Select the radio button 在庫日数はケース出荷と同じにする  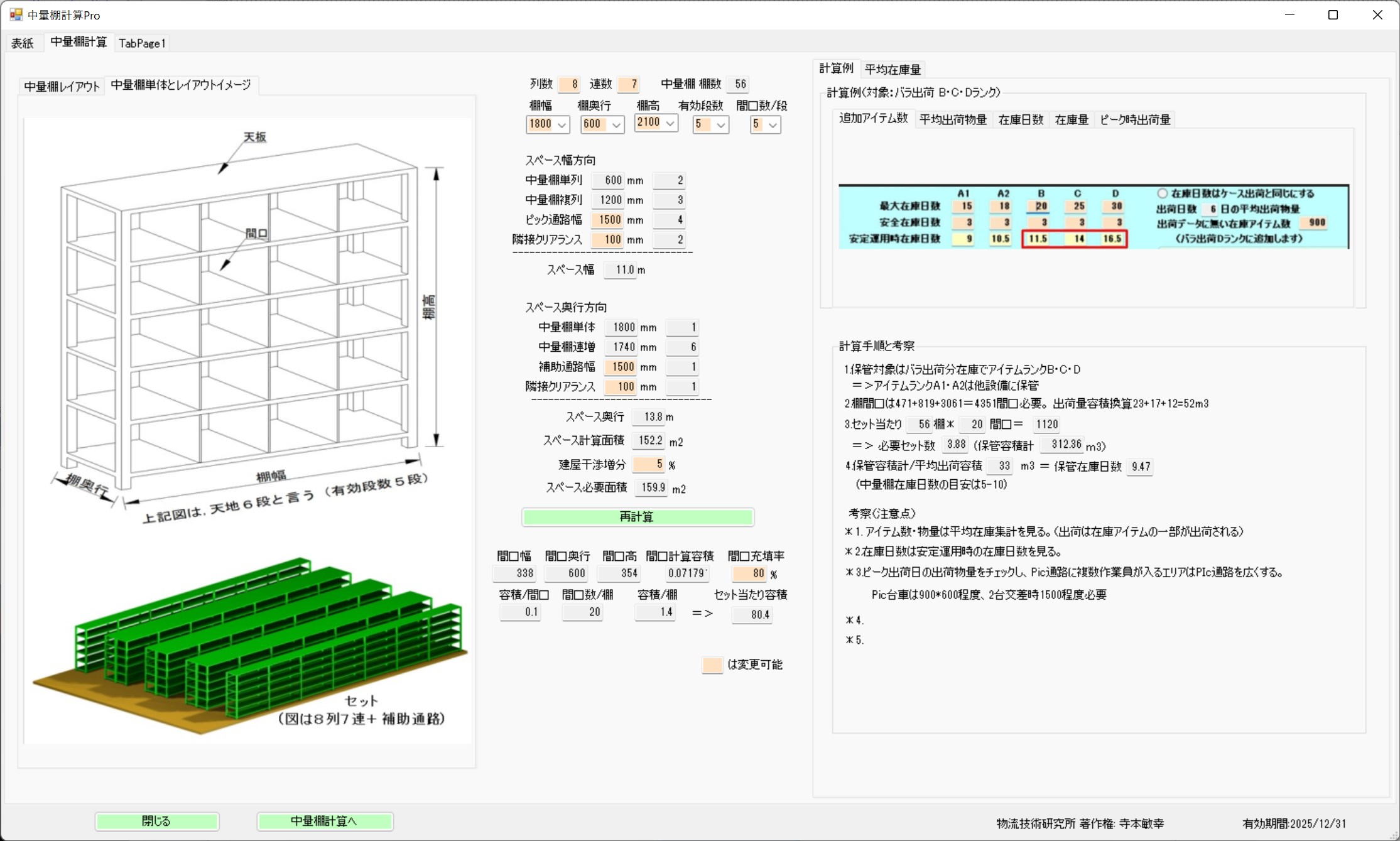click(x=1163, y=193)
